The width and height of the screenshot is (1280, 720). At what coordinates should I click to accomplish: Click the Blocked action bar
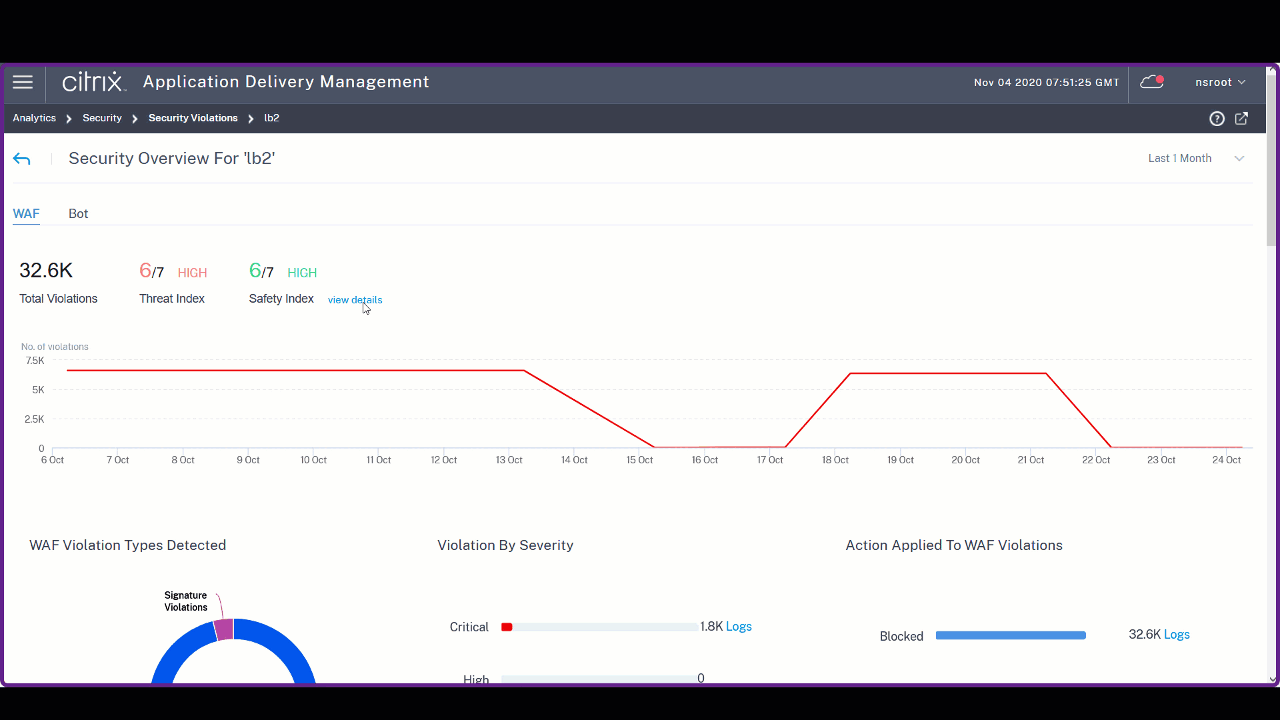click(x=1011, y=635)
